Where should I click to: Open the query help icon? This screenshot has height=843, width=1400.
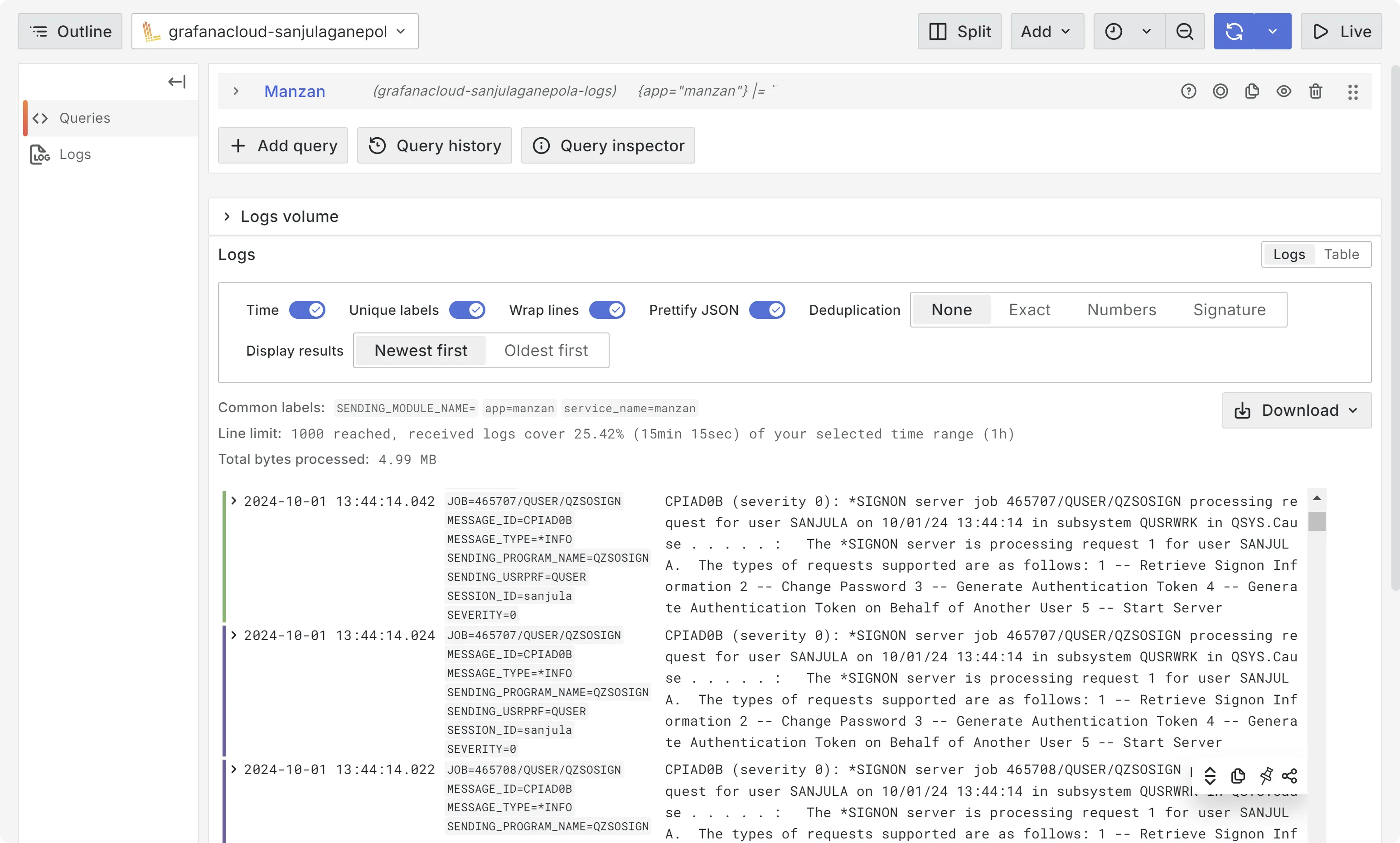(1188, 91)
